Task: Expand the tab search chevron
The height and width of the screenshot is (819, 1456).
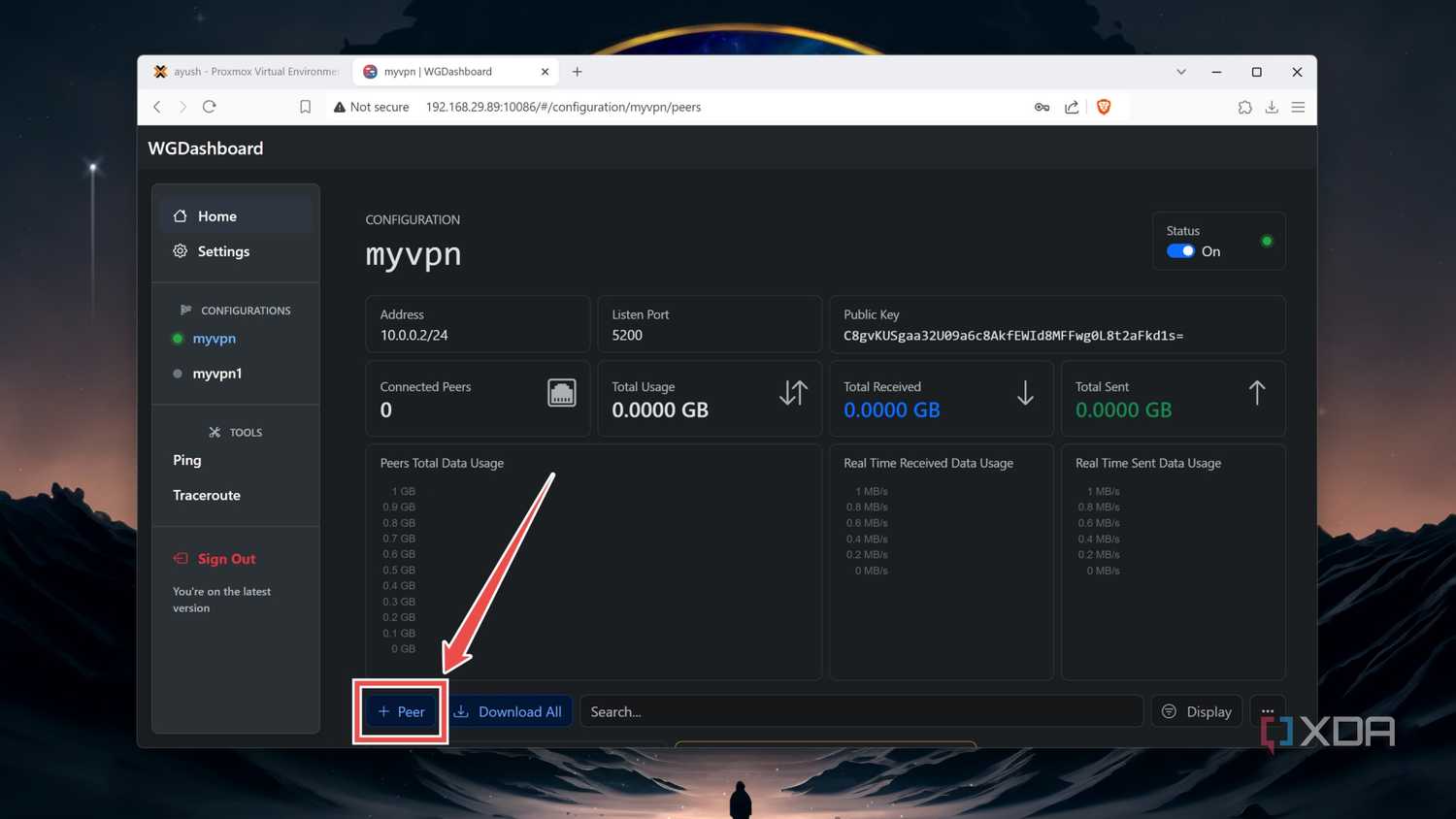Action: (x=1181, y=72)
